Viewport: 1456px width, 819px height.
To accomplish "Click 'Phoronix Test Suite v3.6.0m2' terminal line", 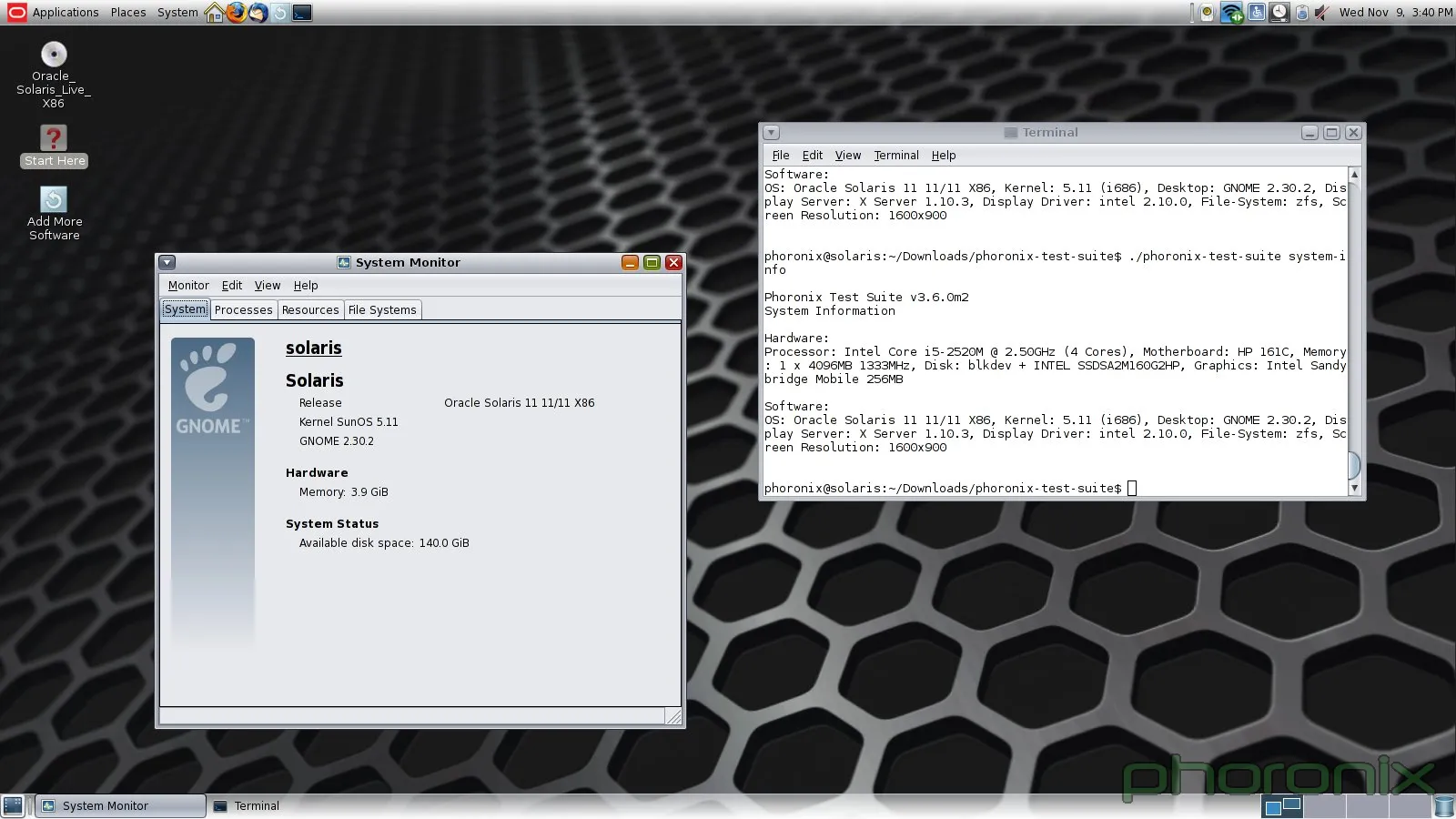I will click(x=866, y=298).
